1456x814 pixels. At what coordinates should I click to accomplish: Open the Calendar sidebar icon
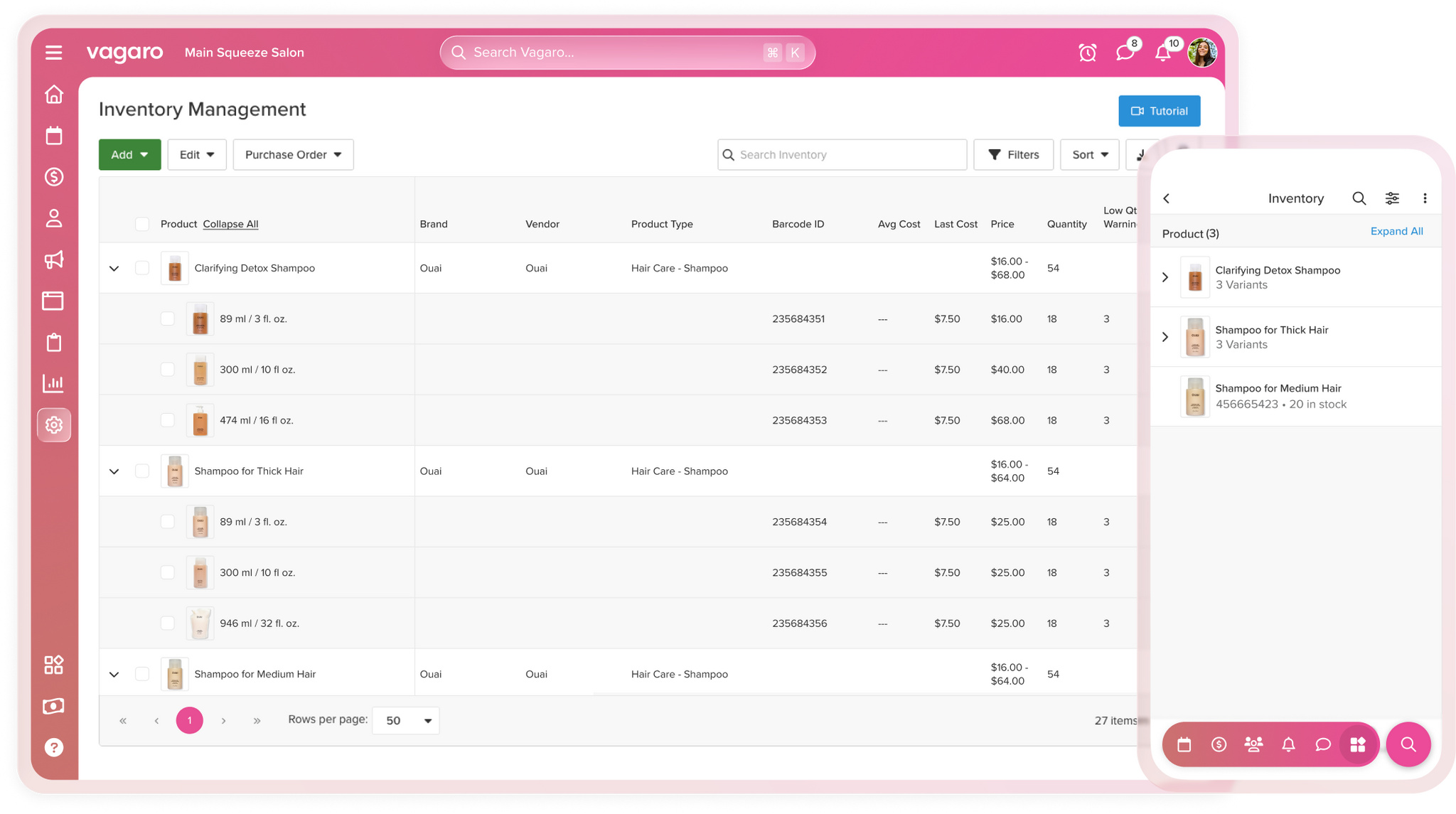54,136
